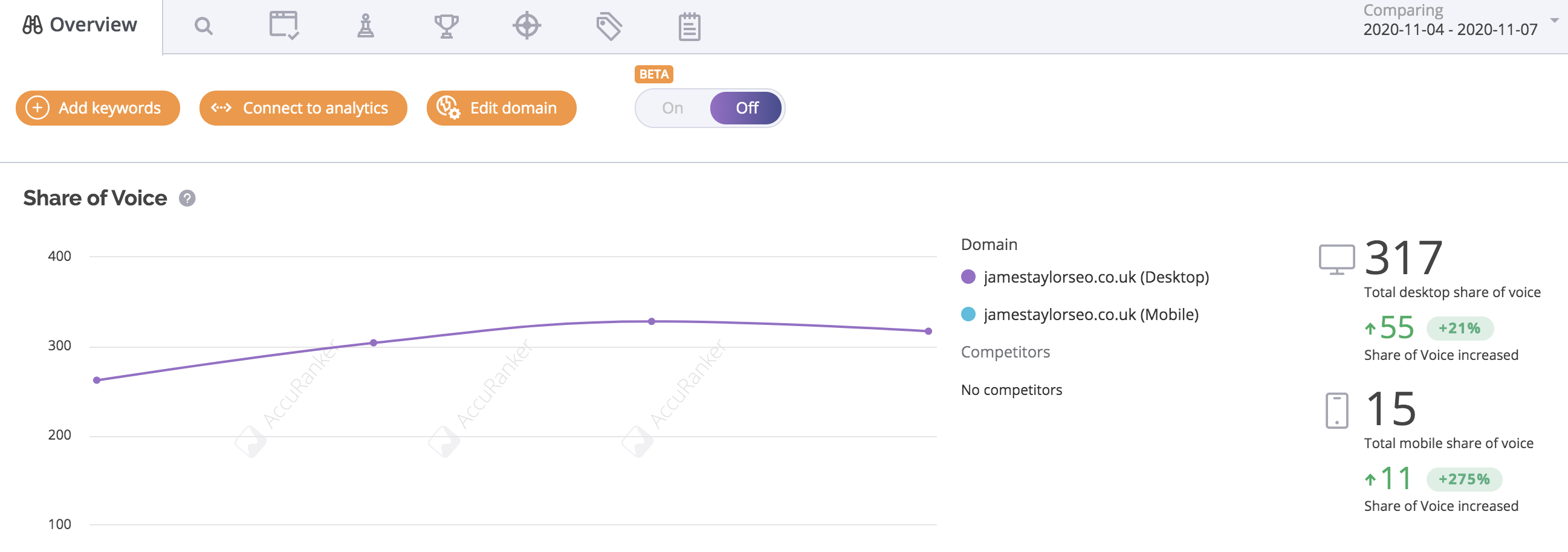Click the 'Domain' legend heading
Image resolution: width=1568 pixels, height=552 pixels.
click(988, 245)
